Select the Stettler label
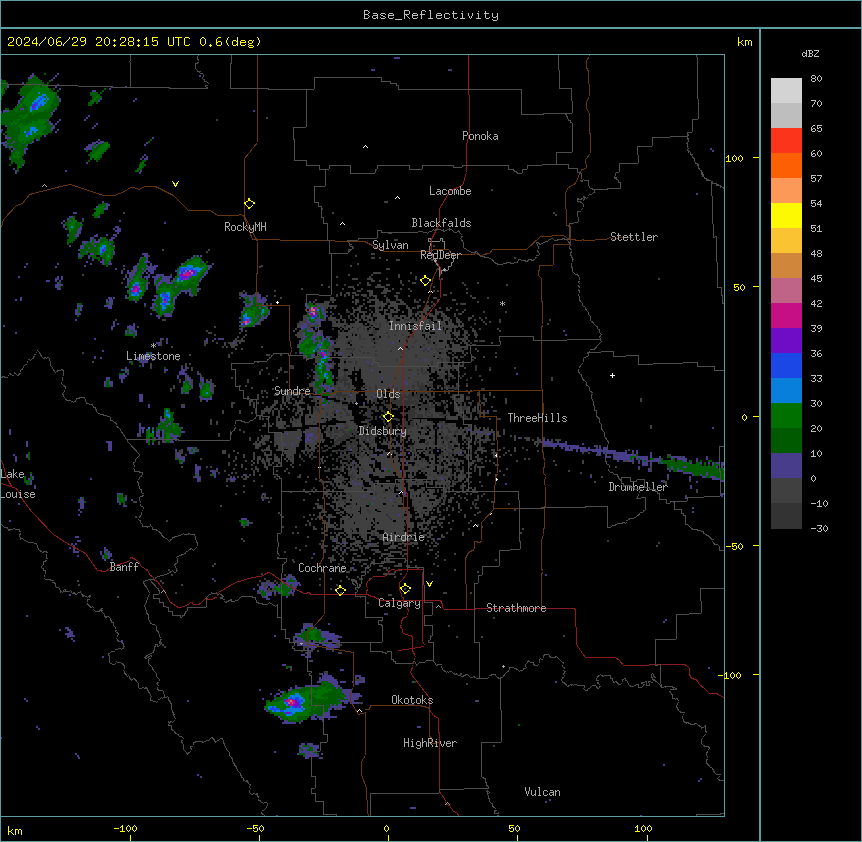 [x=634, y=237]
